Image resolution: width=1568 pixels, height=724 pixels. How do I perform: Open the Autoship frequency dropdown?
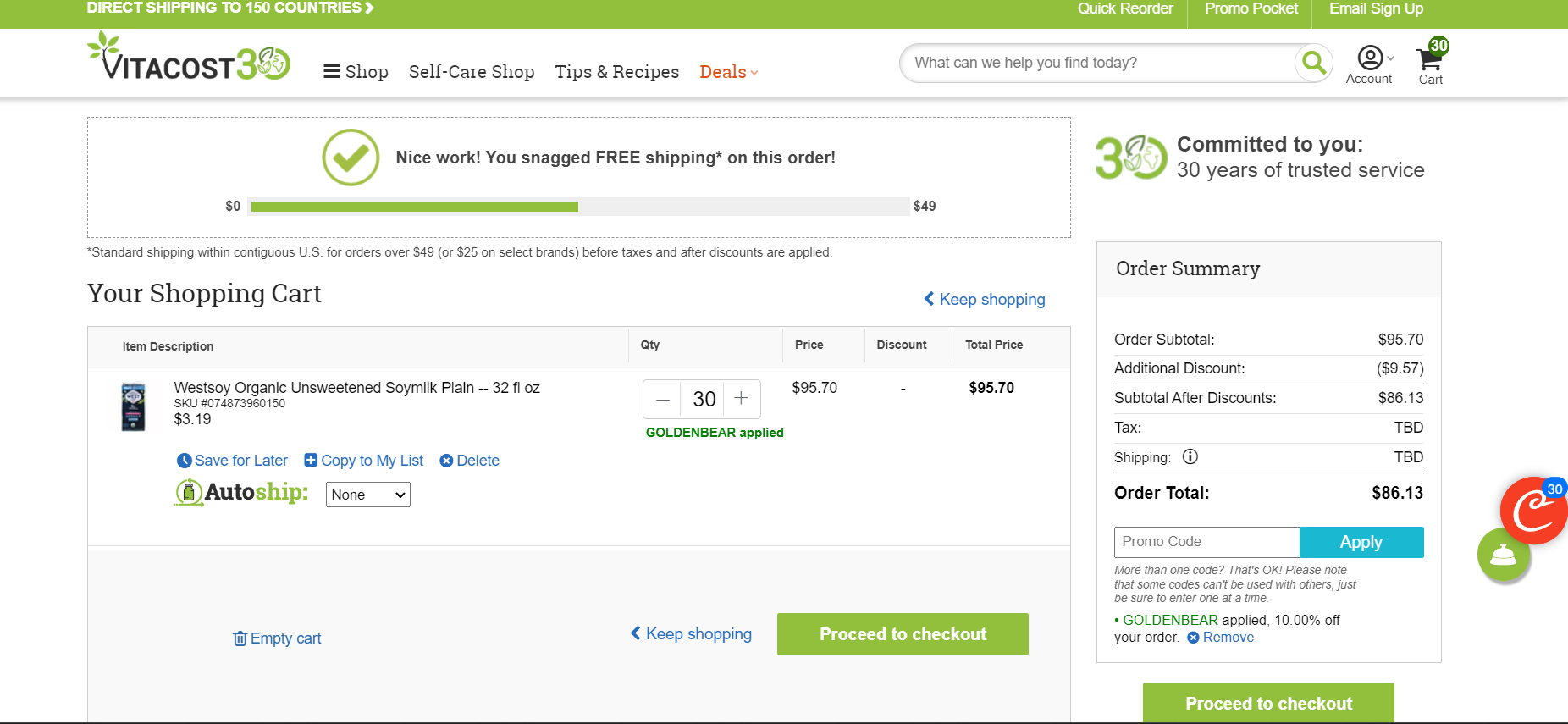(368, 495)
